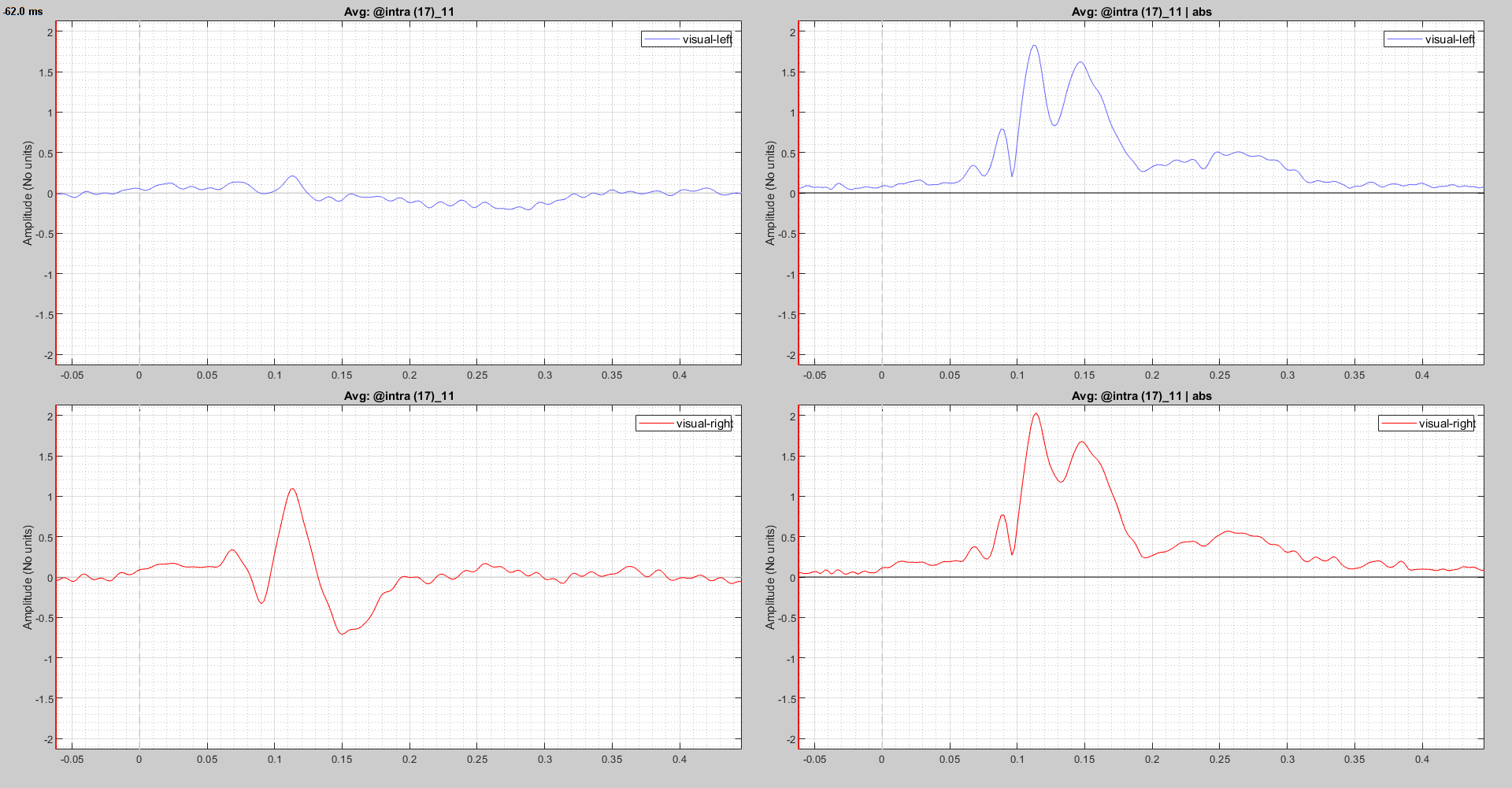Screen dimensions: 1512x788
Task: Click the highest blue peak in top-right plot
Action: tap(1034, 46)
